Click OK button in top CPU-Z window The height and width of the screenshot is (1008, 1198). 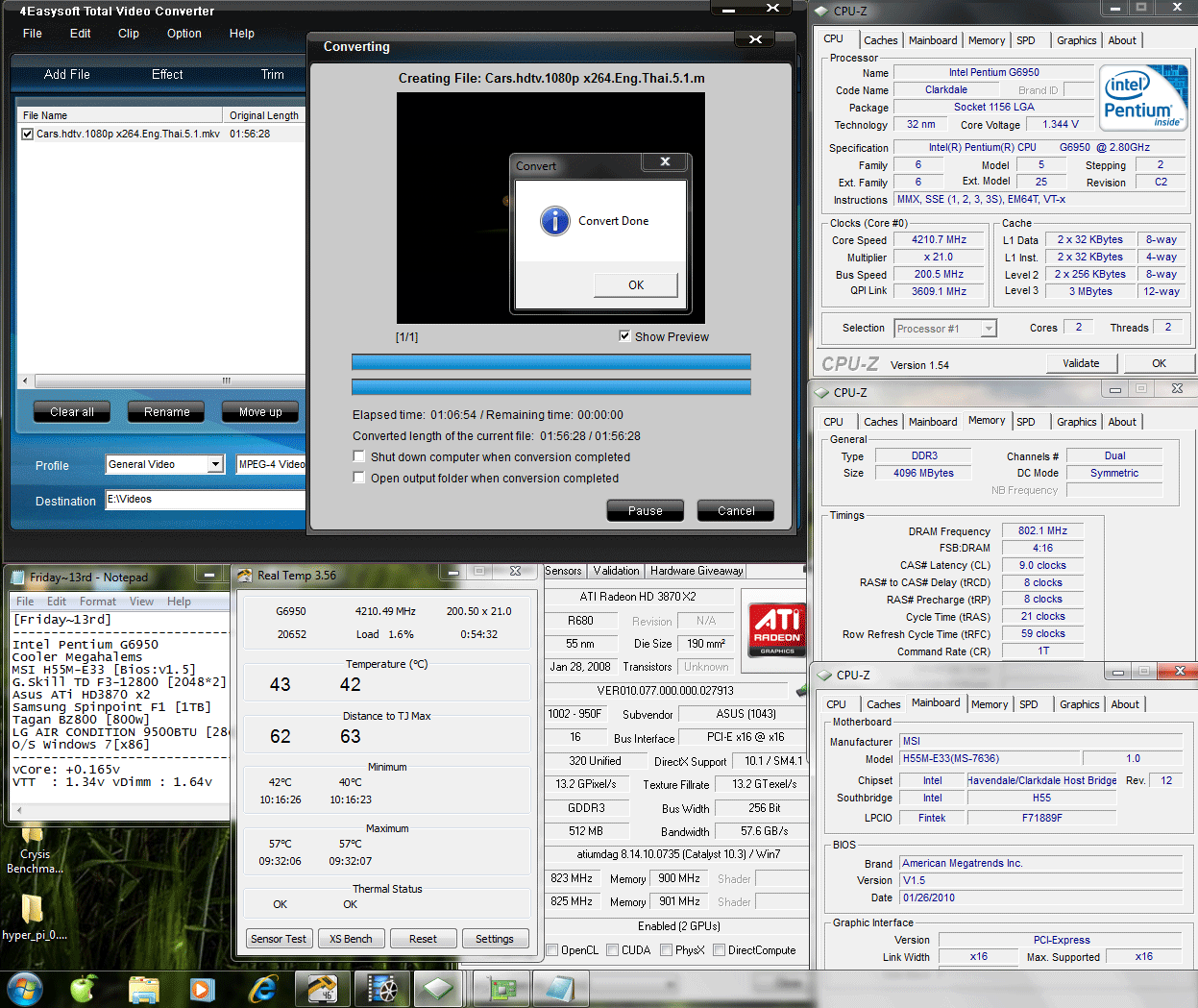tap(1159, 363)
